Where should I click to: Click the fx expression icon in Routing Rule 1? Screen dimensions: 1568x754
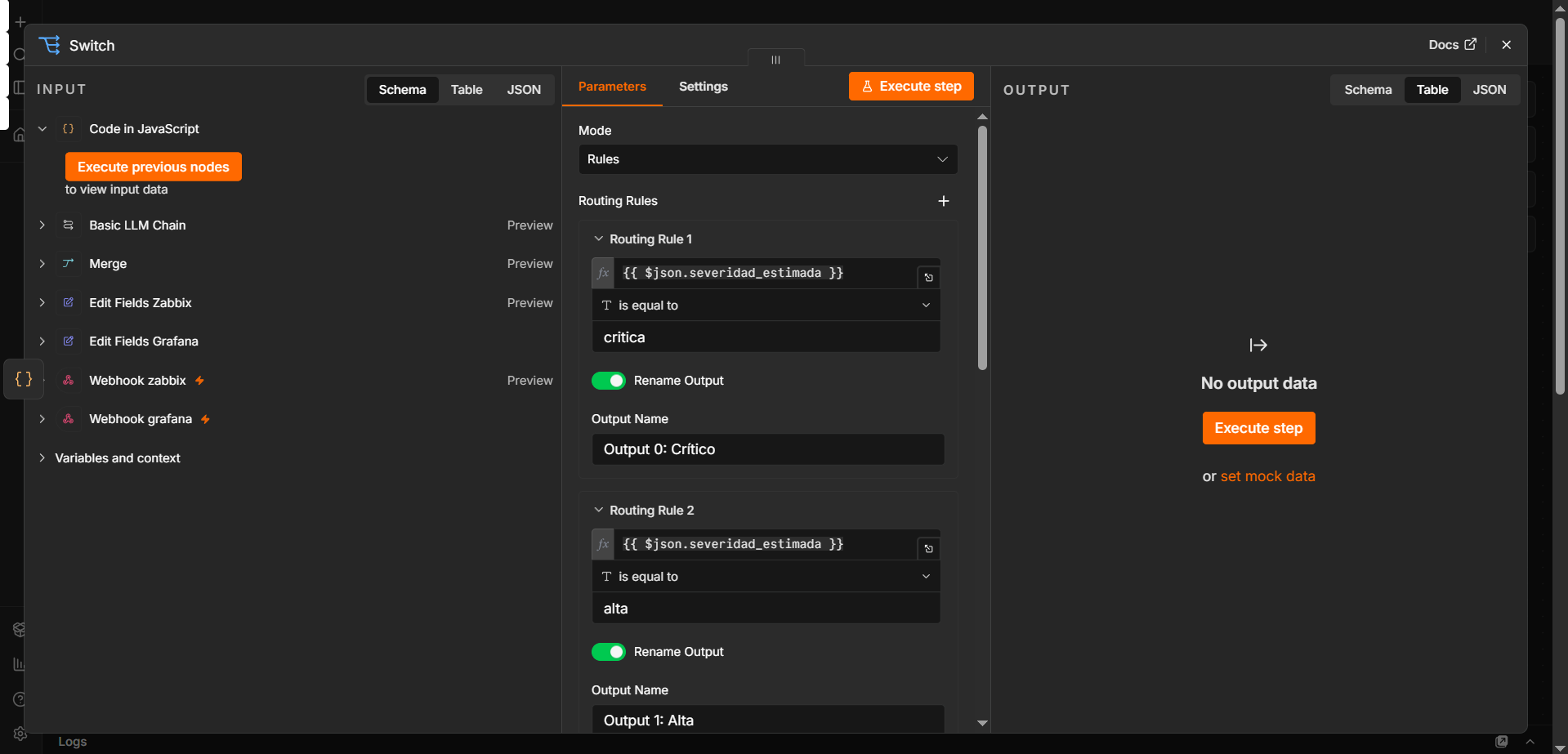(x=603, y=273)
